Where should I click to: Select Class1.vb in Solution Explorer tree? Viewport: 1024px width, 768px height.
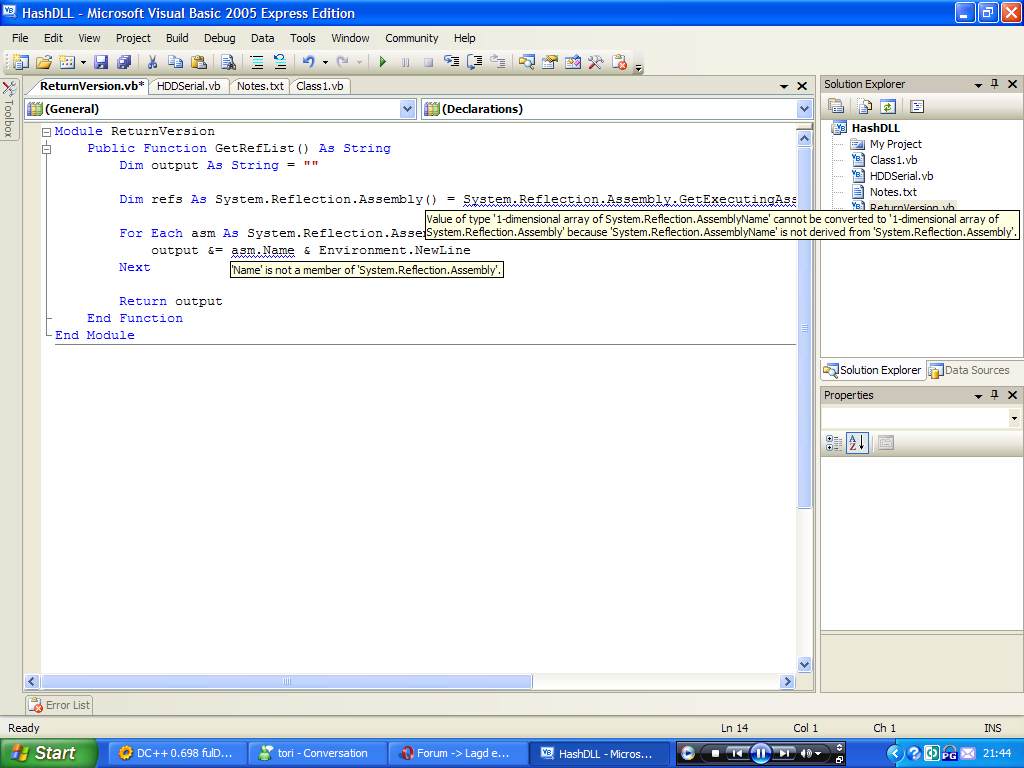893,160
